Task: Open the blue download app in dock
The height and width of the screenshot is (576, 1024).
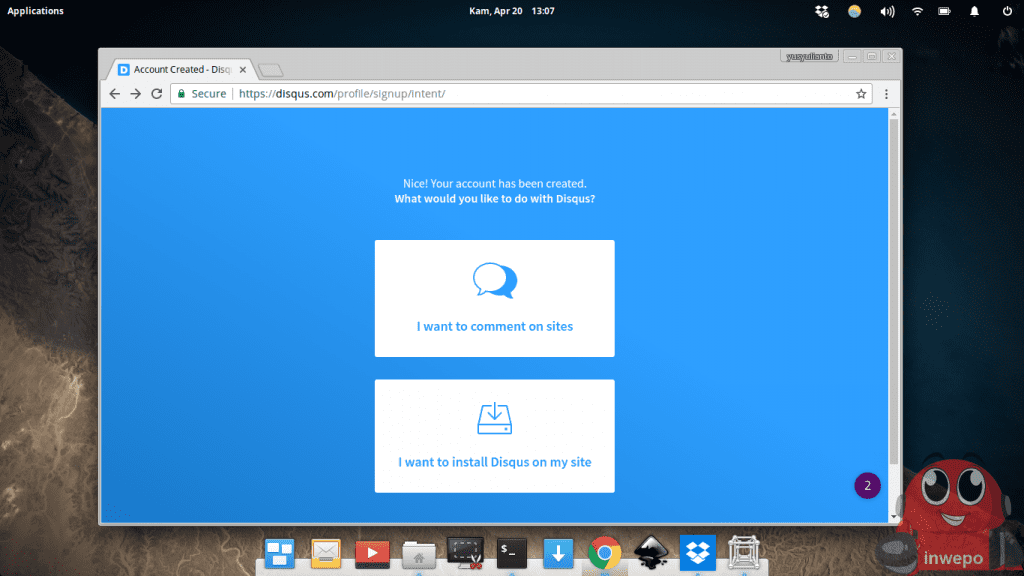Action: tap(558, 553)
